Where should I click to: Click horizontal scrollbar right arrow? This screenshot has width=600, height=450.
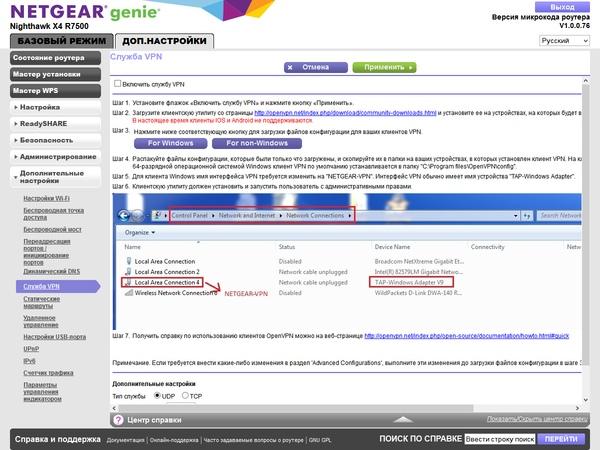pos(577,408)
